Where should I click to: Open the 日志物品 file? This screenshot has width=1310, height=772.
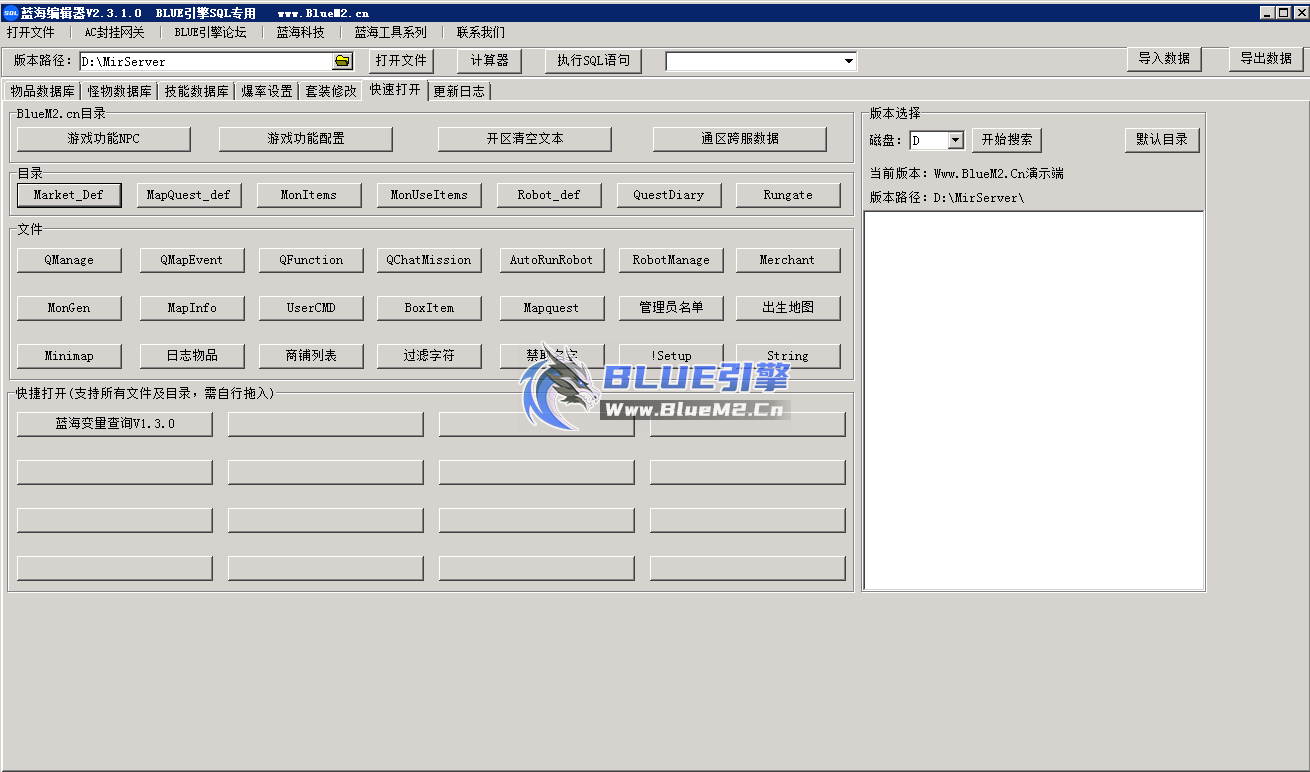click(x=192, y=356)
